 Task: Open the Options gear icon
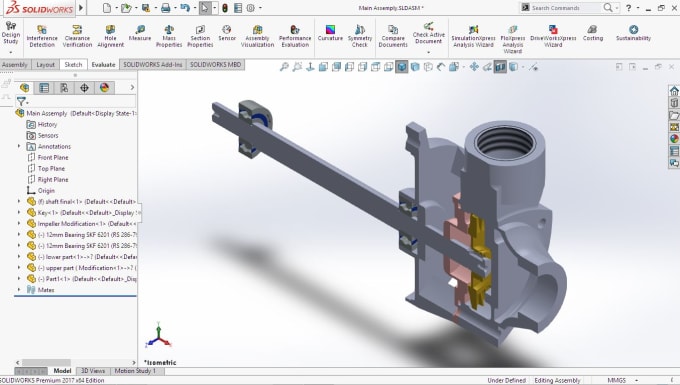(251, 8)
